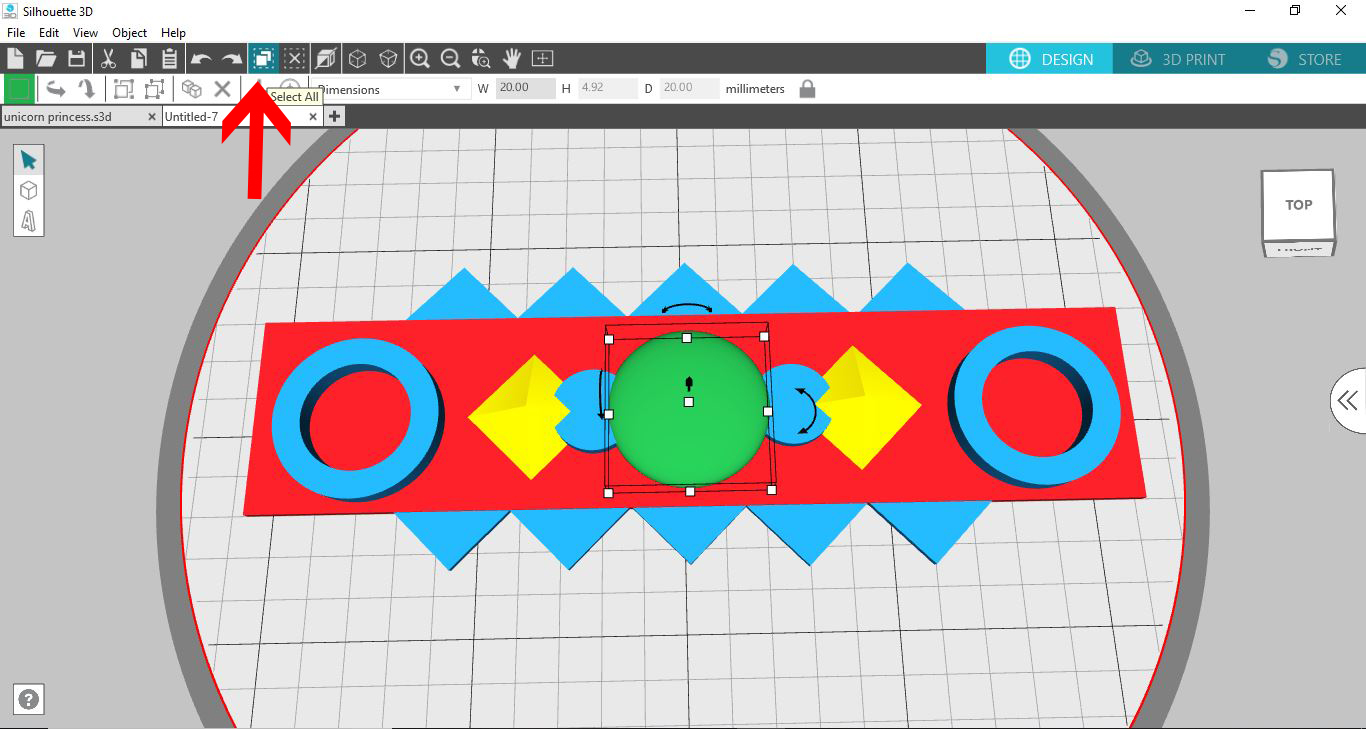The width and height of the screenshot is (1366, 729).
Task: Click the TOP face of view cube
Action: tap(1298, 205)
